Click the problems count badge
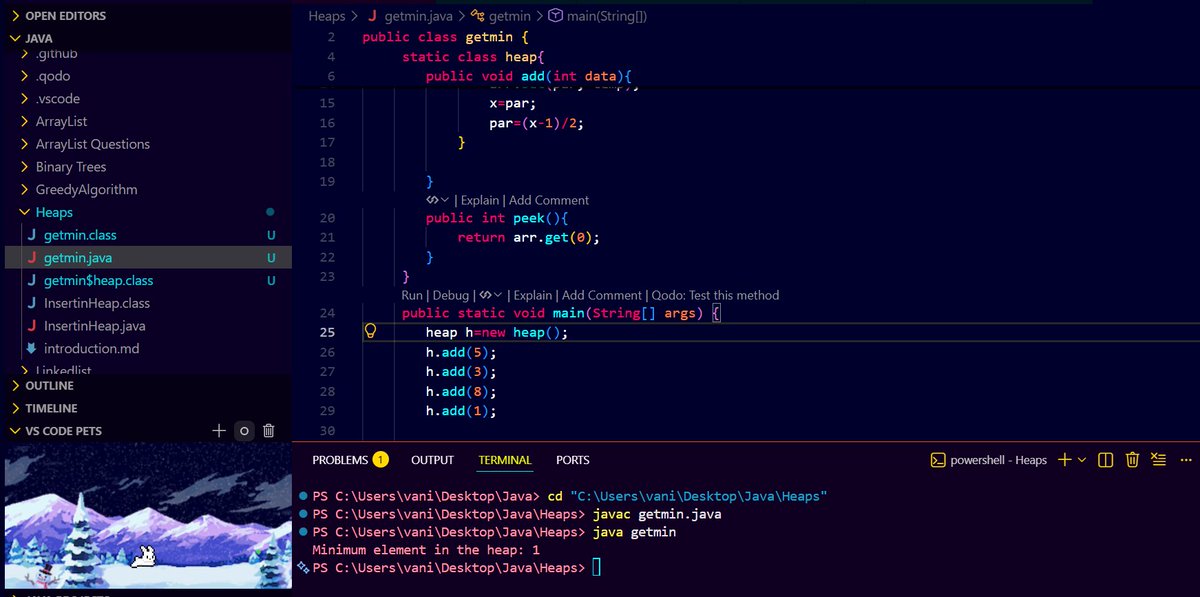This screenshot has height=597, width=1200. (x=380, y=460)
